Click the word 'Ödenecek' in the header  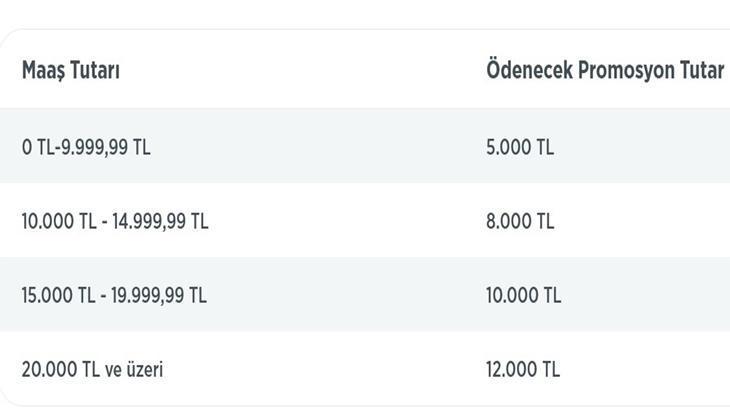pos(529,71)
